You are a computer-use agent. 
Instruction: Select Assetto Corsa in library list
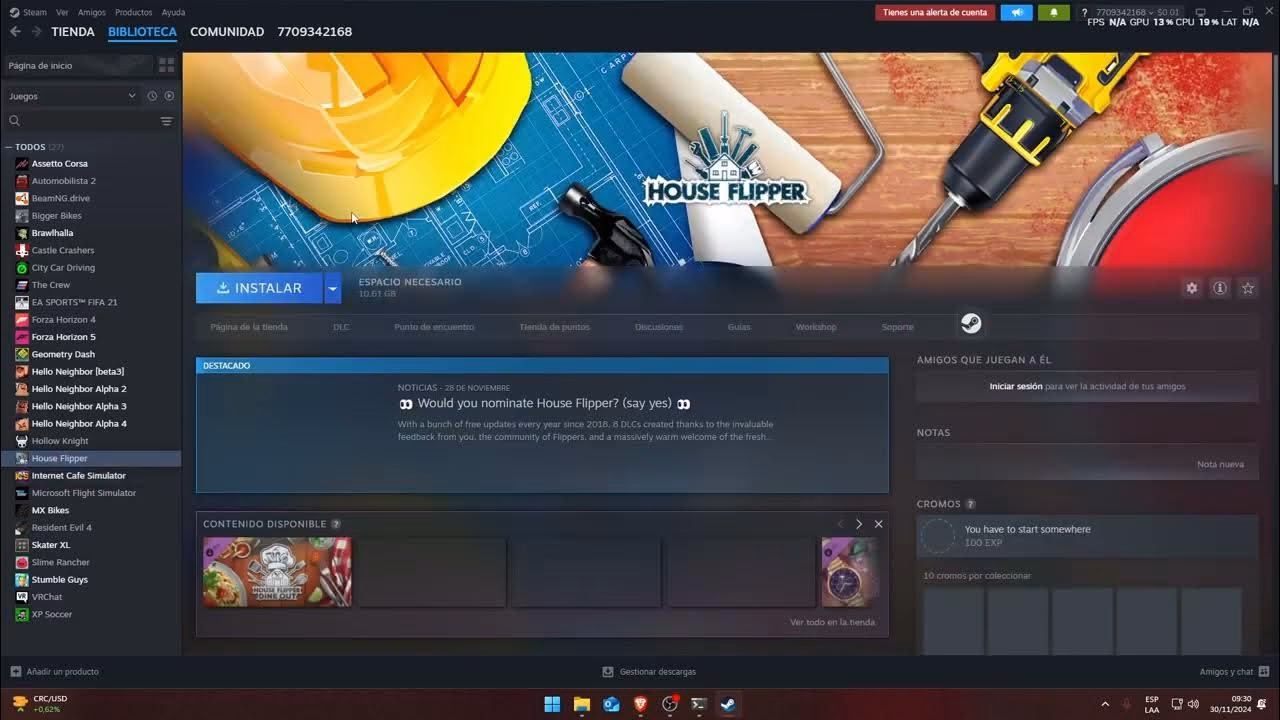click(x=59, y=163)
